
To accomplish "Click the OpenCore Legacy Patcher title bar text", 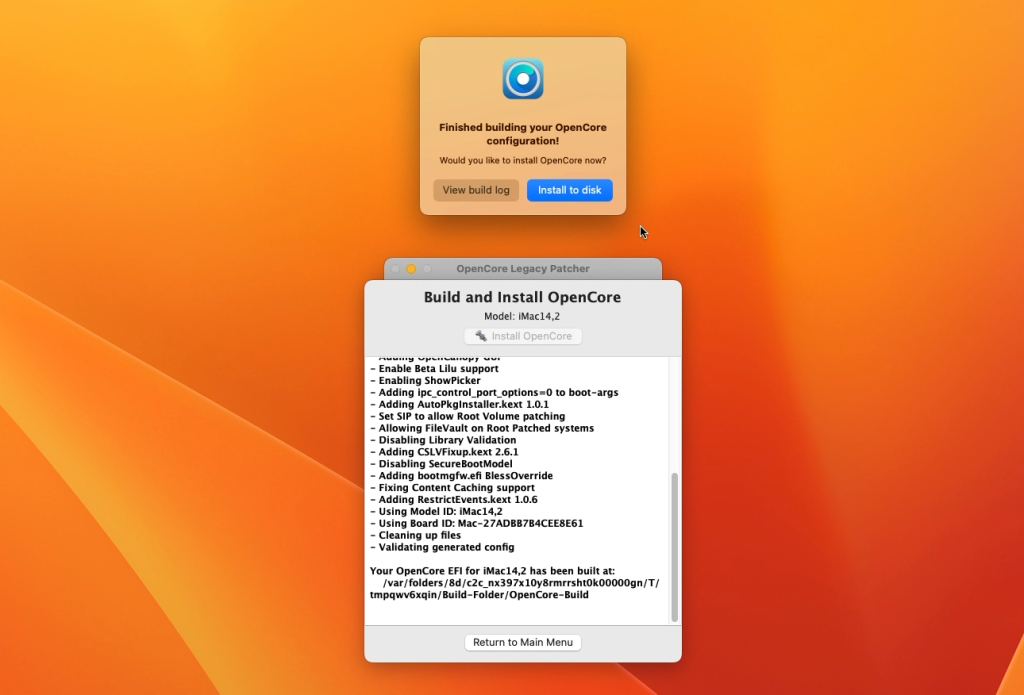I will [522, 268].
